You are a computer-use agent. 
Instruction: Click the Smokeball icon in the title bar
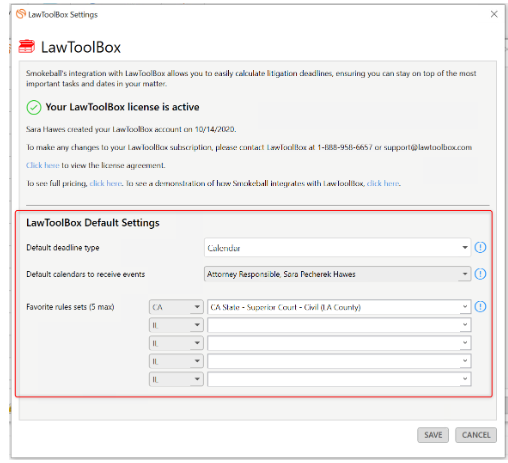coord(21,14)
